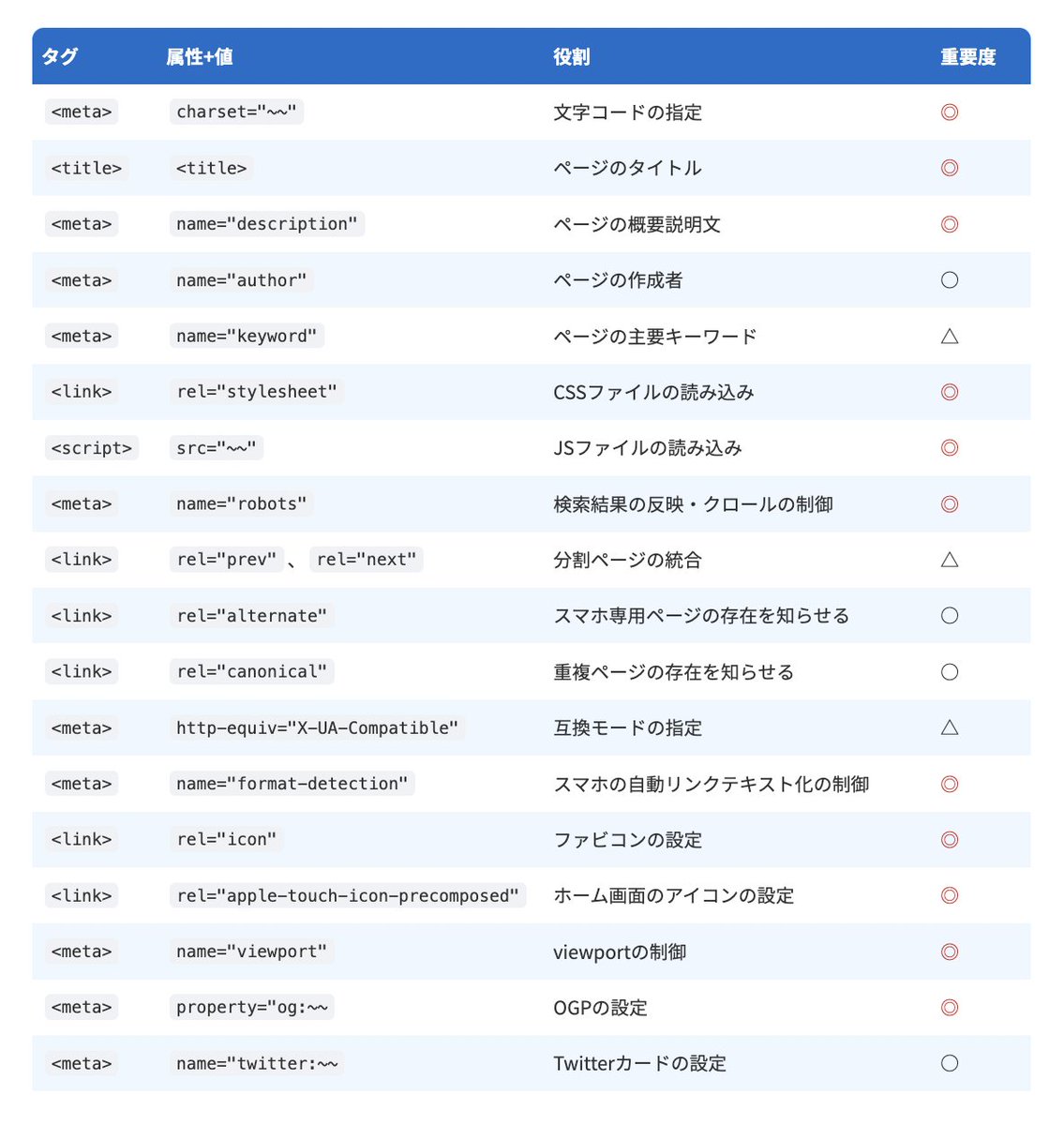Click the タグ column header

click(59, 57)
